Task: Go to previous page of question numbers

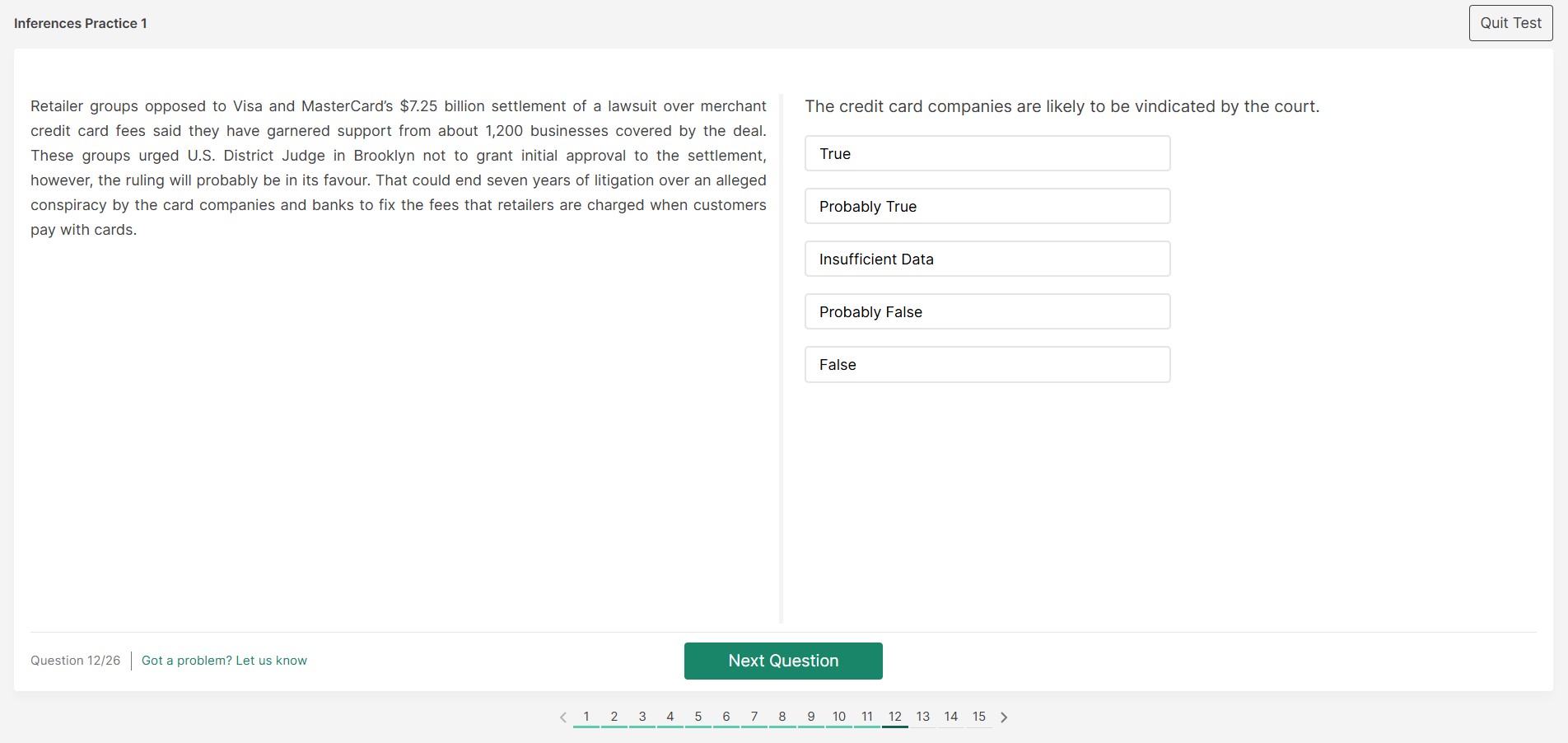Action: (x=563, y=717)
